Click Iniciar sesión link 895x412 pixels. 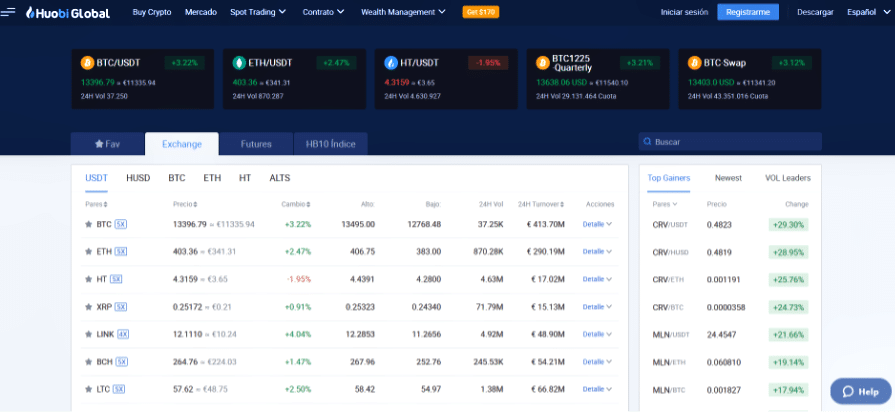(x=684, y=12)
